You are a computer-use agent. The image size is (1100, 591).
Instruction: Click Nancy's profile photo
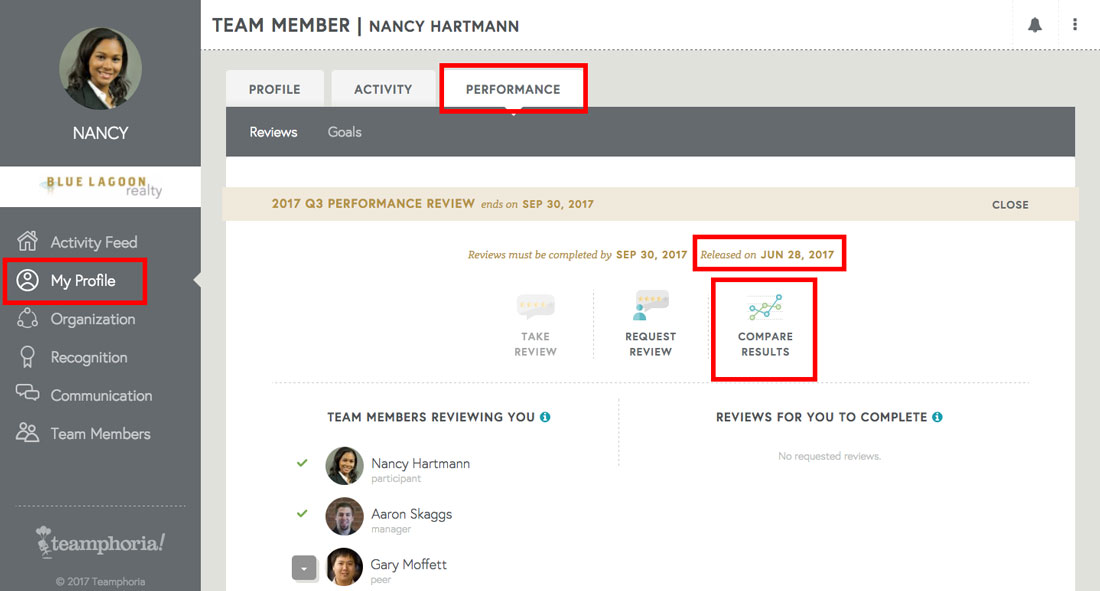coord(99,69)
